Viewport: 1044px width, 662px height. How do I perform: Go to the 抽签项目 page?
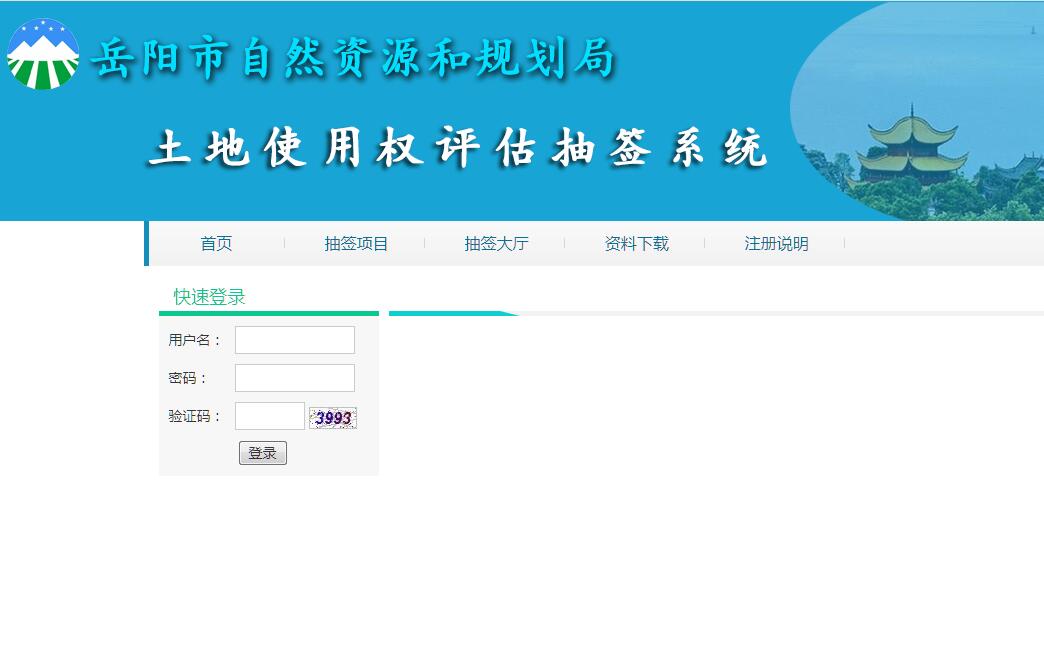click(356, 244)
